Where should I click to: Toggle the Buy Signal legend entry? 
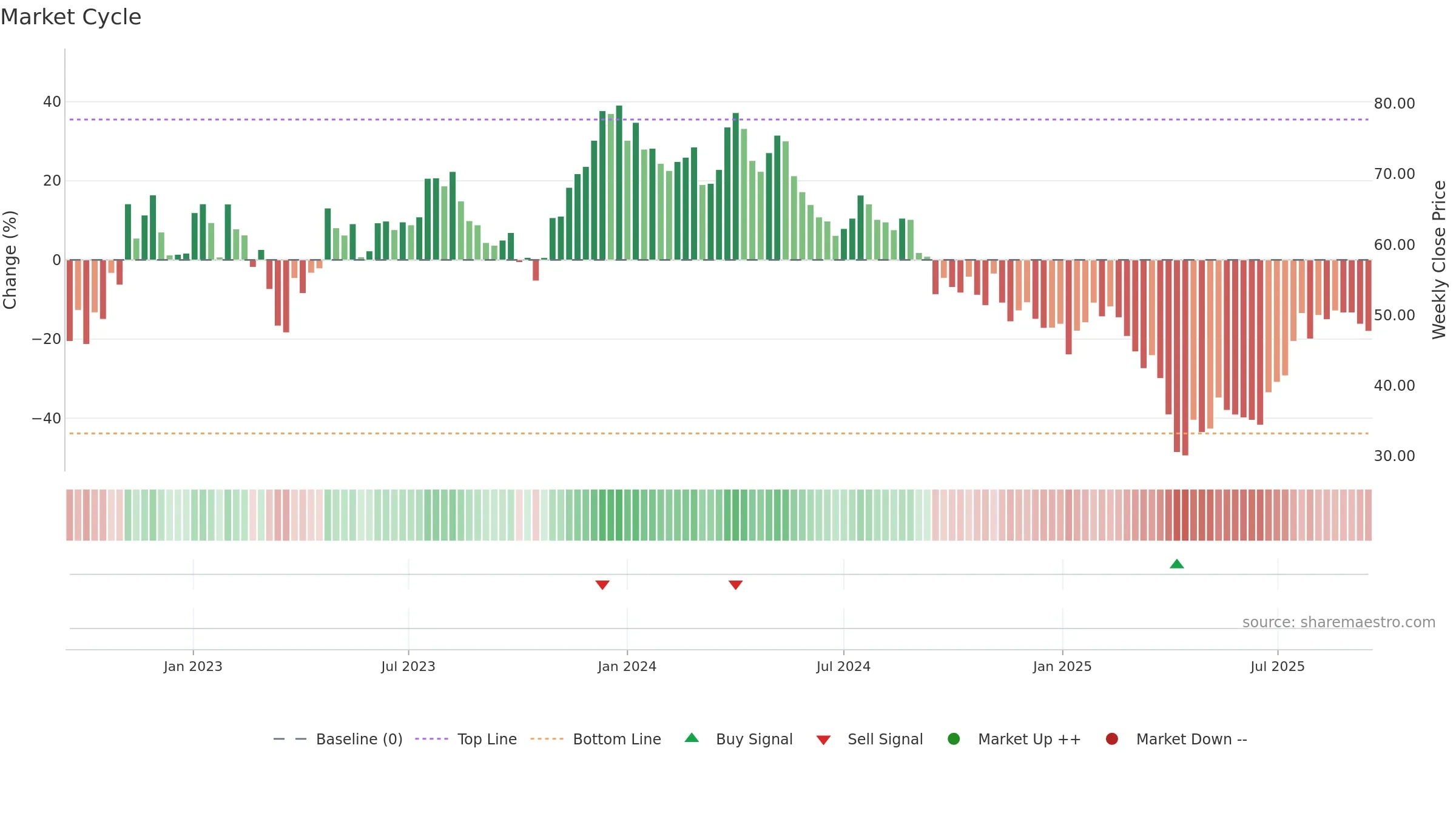tap(738, 739)
